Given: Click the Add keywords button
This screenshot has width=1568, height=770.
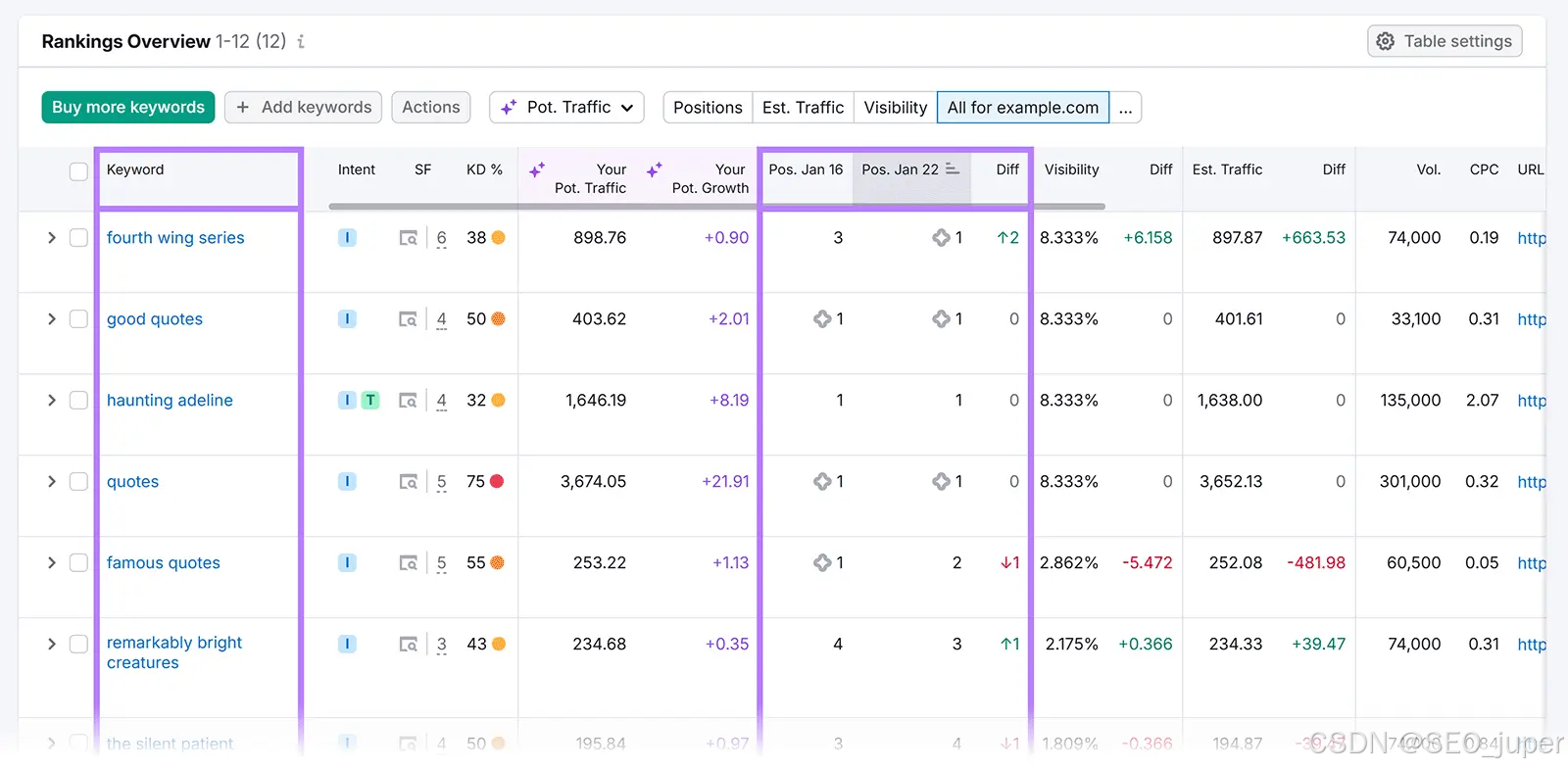Looking at the screenshot, I should (304, 107).
